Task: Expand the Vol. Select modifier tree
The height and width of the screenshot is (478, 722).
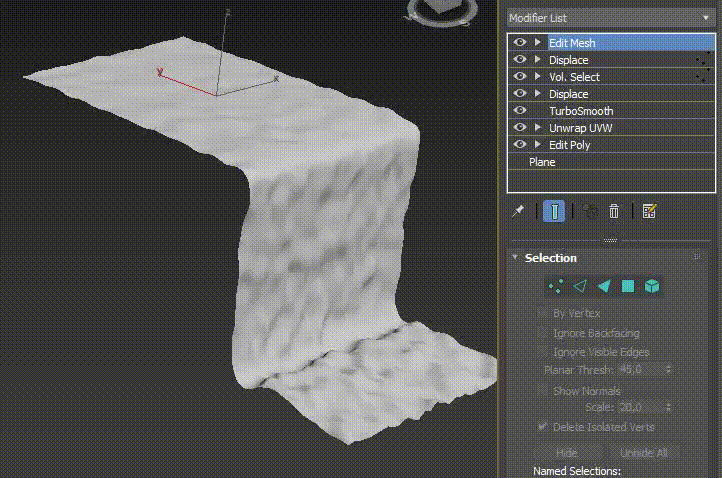Action: [x=538, y=77]
